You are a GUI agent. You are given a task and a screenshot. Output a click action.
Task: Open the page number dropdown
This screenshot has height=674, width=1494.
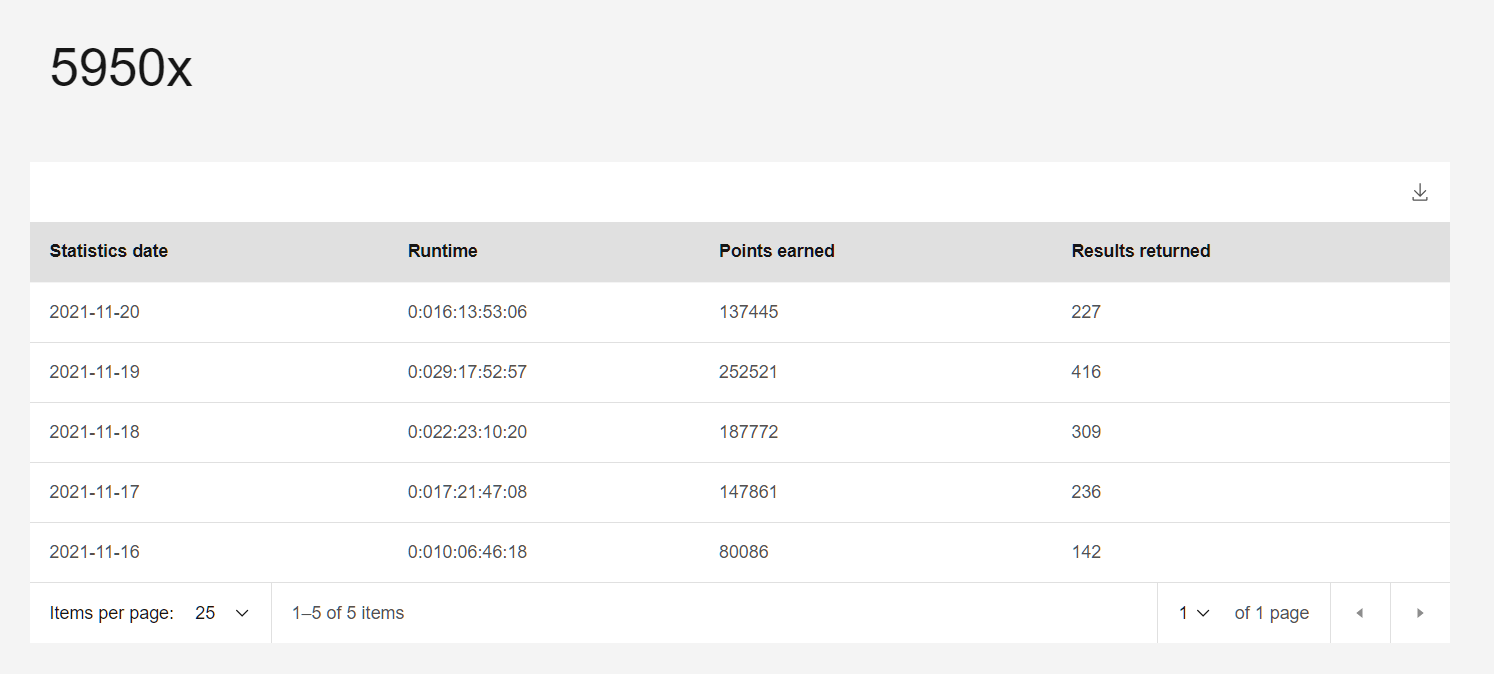tap(1194, 613)
